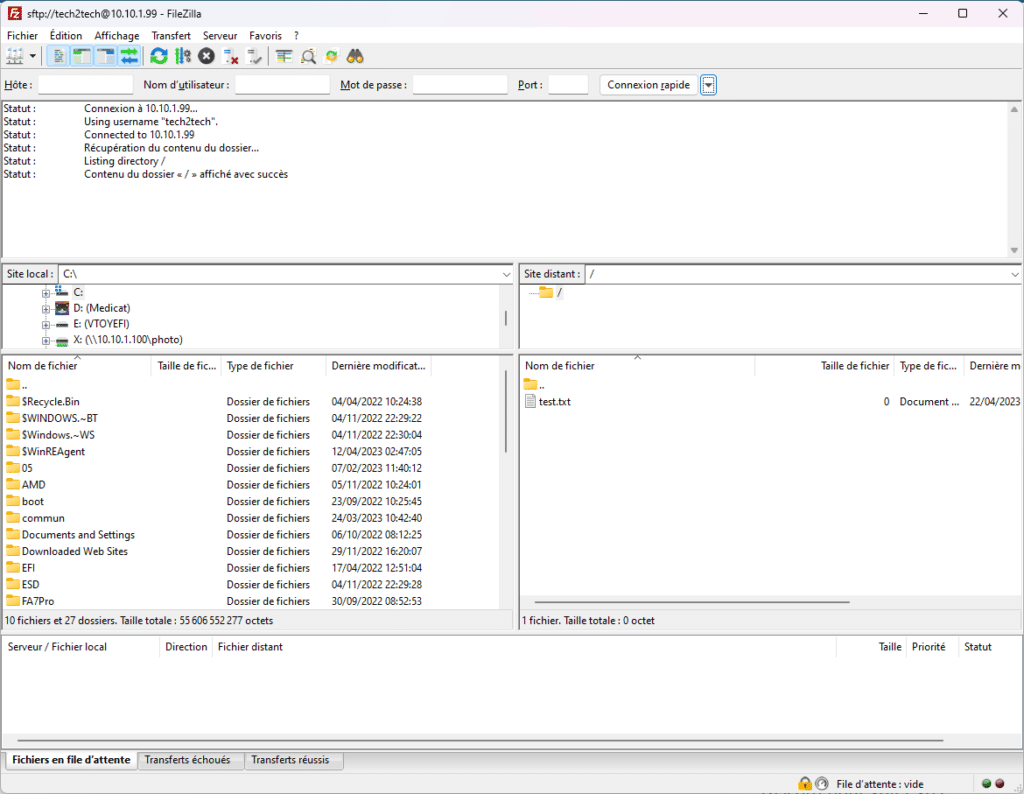Click the Hôte input field
The height and width of the screenshot is (794, 1024).
tap(86, 85)
